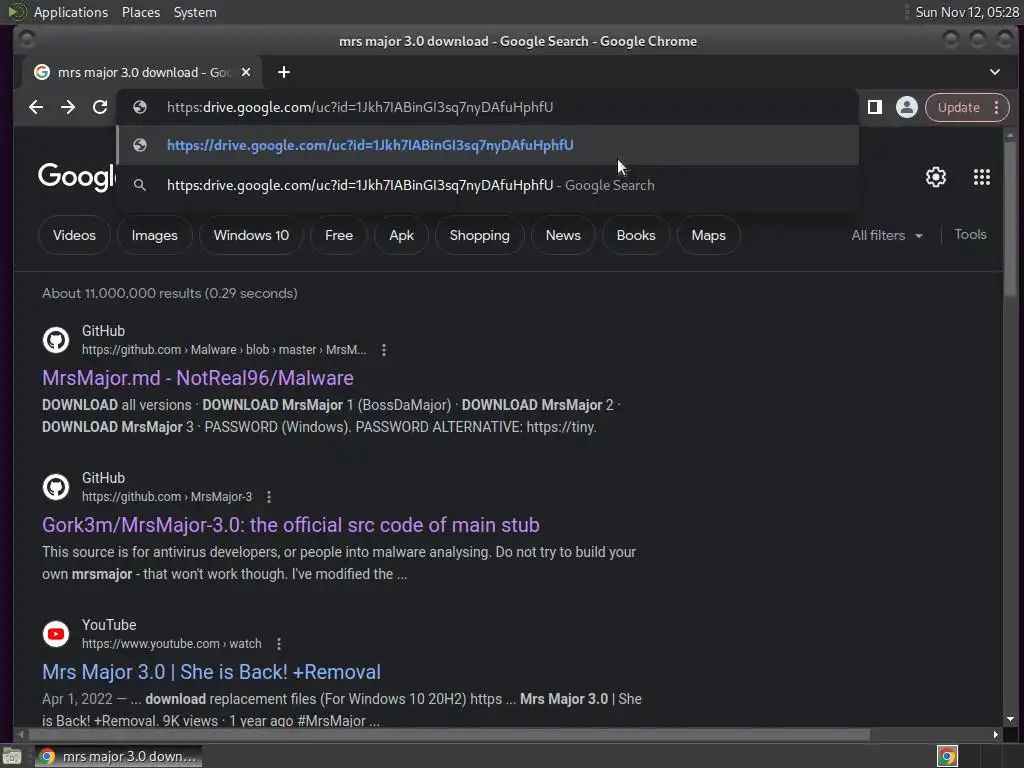The image size is (1024, 768).
Task: Apply the Windows 10 filter chip
Action: (251, 235)
